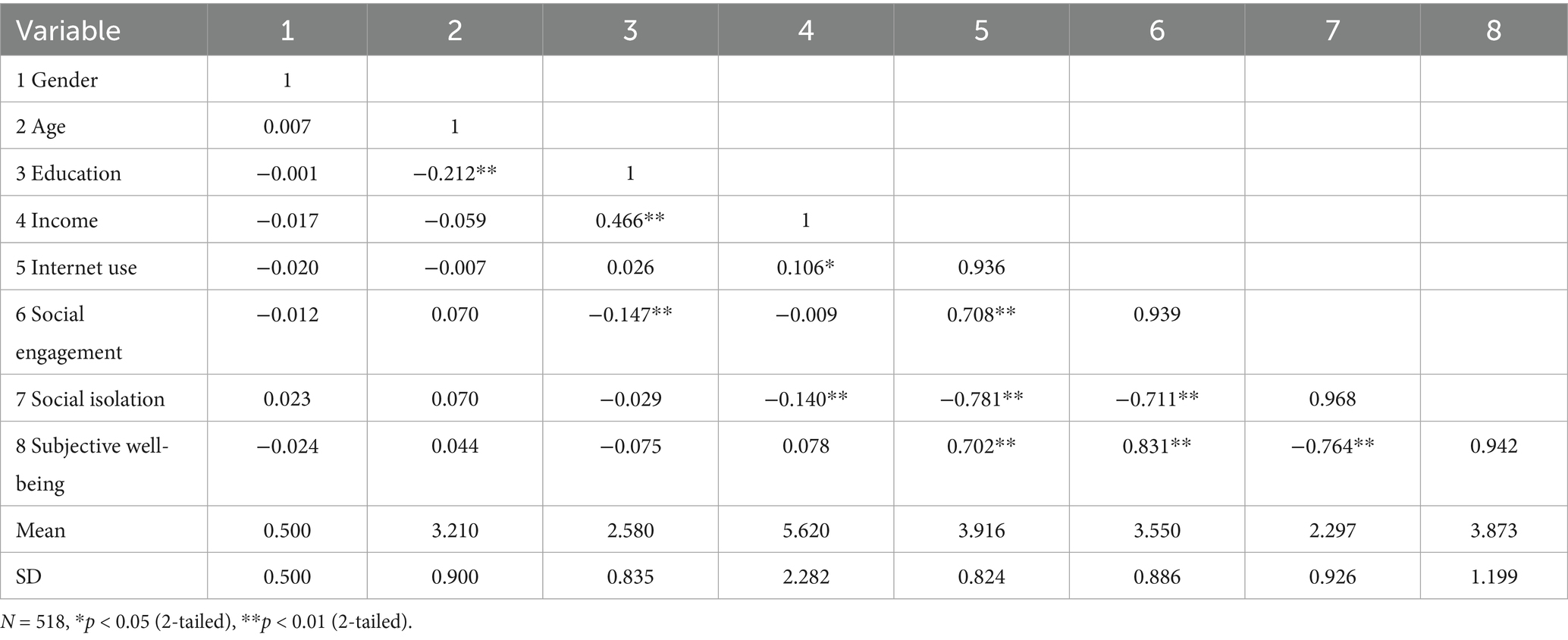The width and height of the screenshot is (1568, 640).
Task: Click the 5.620 mean value cell
Action: click(x=806, y=530)
